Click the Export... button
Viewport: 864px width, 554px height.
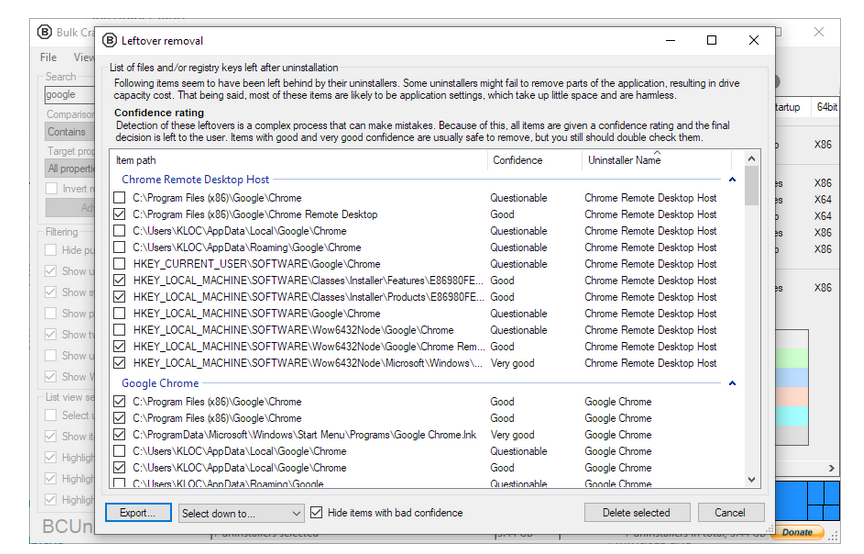tap(138, 513)
